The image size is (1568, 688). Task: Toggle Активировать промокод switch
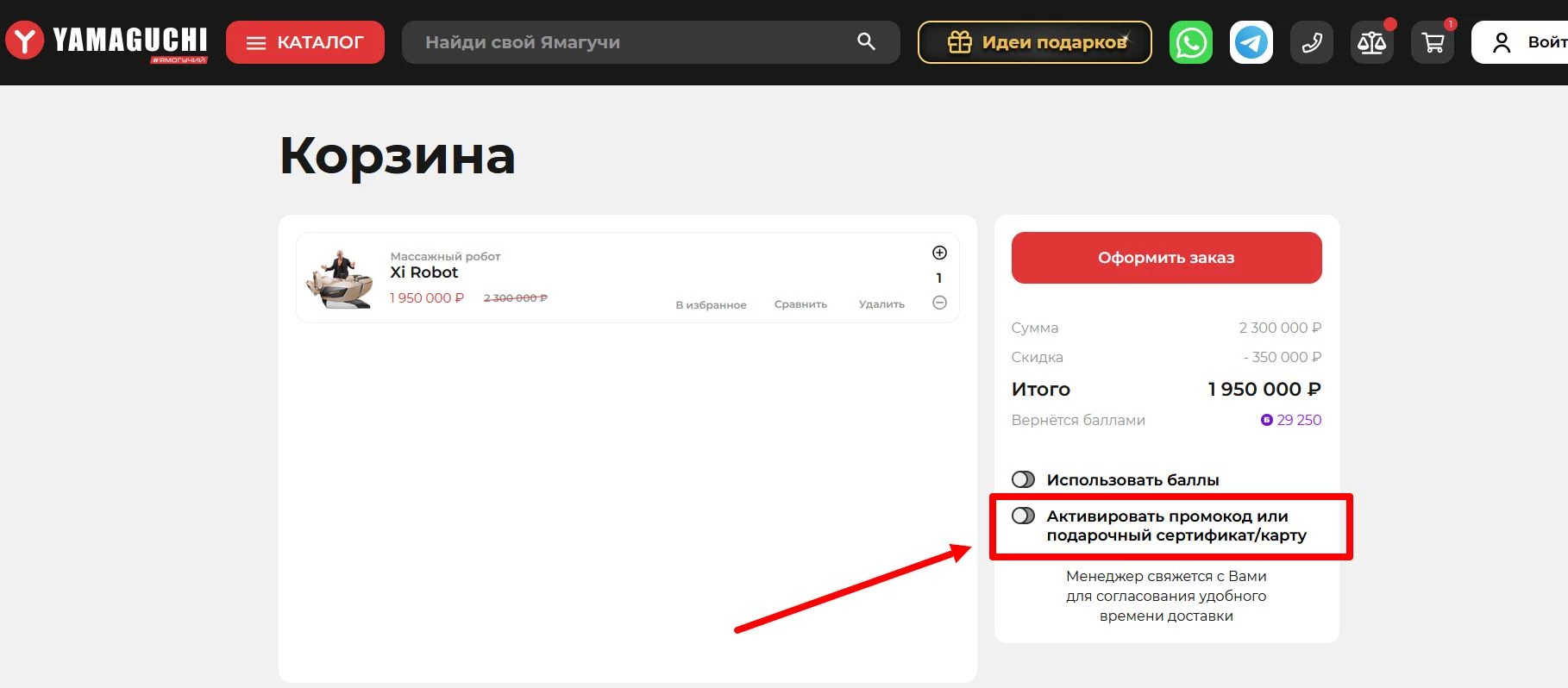(1023, 516)
